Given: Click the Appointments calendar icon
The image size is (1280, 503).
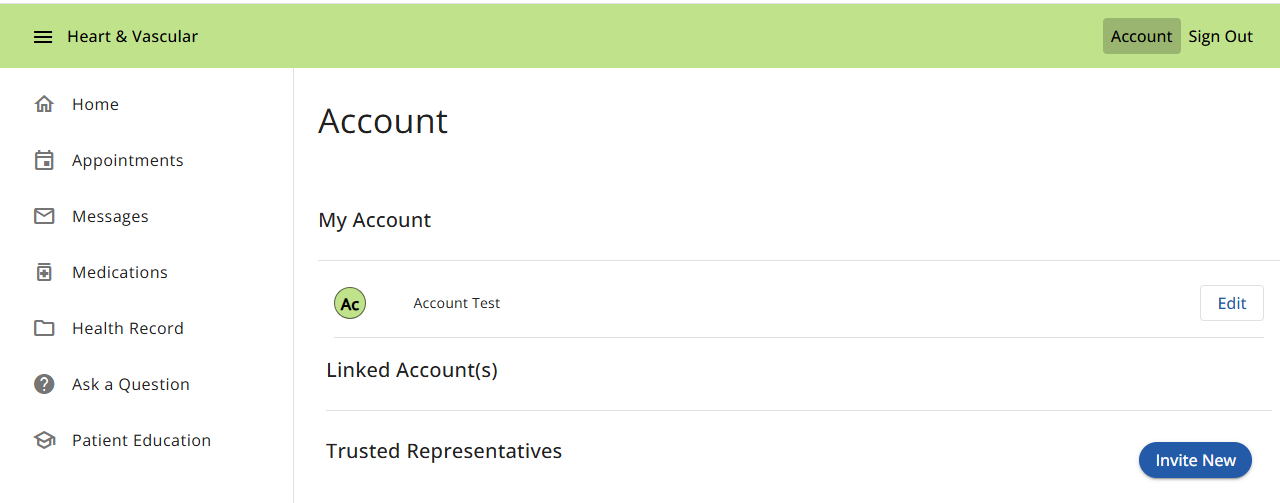Looking at the screenshot, I should tap(44, 160).
